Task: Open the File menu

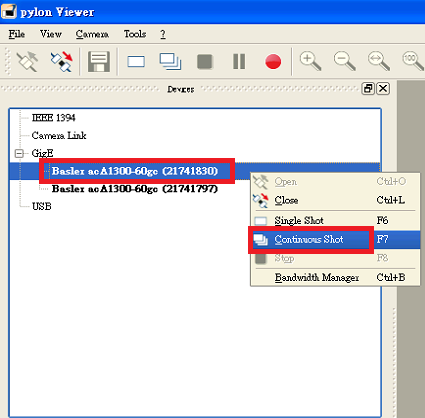Action: (16, 34)
